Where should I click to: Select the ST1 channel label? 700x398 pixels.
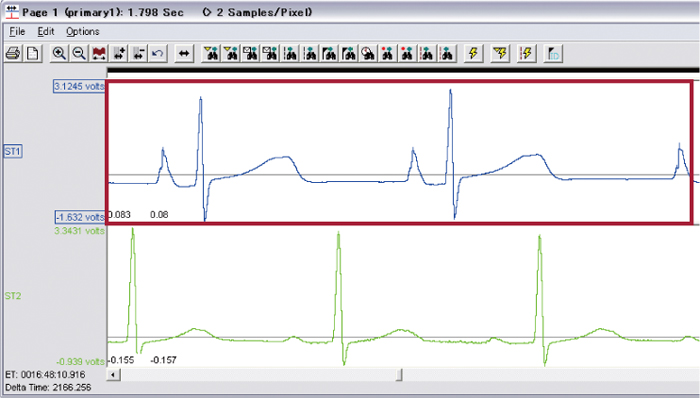13,152
